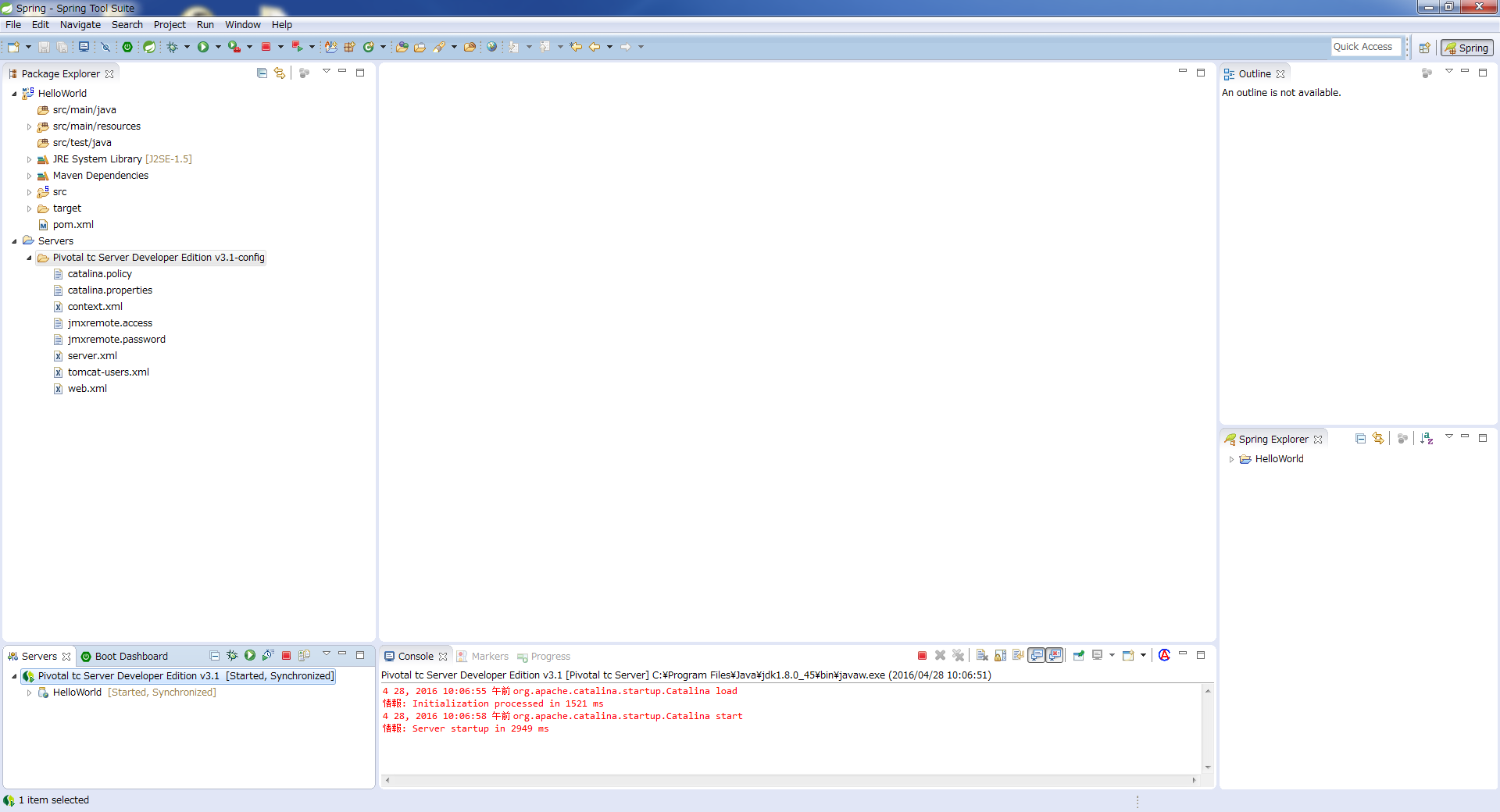Image resolution: width=1500 pixels, height=812 pixels.
Task: Toggle Scroll Lock in Console toolbar
Action: tap(1001, 656)
